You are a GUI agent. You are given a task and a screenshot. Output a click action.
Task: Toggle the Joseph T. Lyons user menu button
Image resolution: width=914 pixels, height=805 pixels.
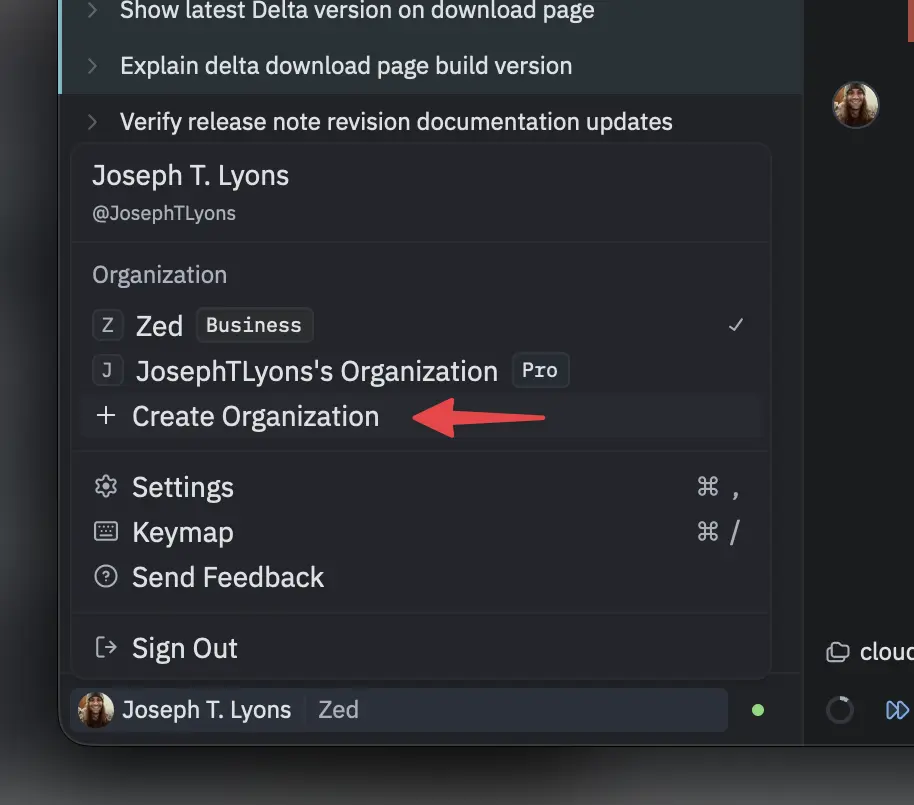pos(399,710)
